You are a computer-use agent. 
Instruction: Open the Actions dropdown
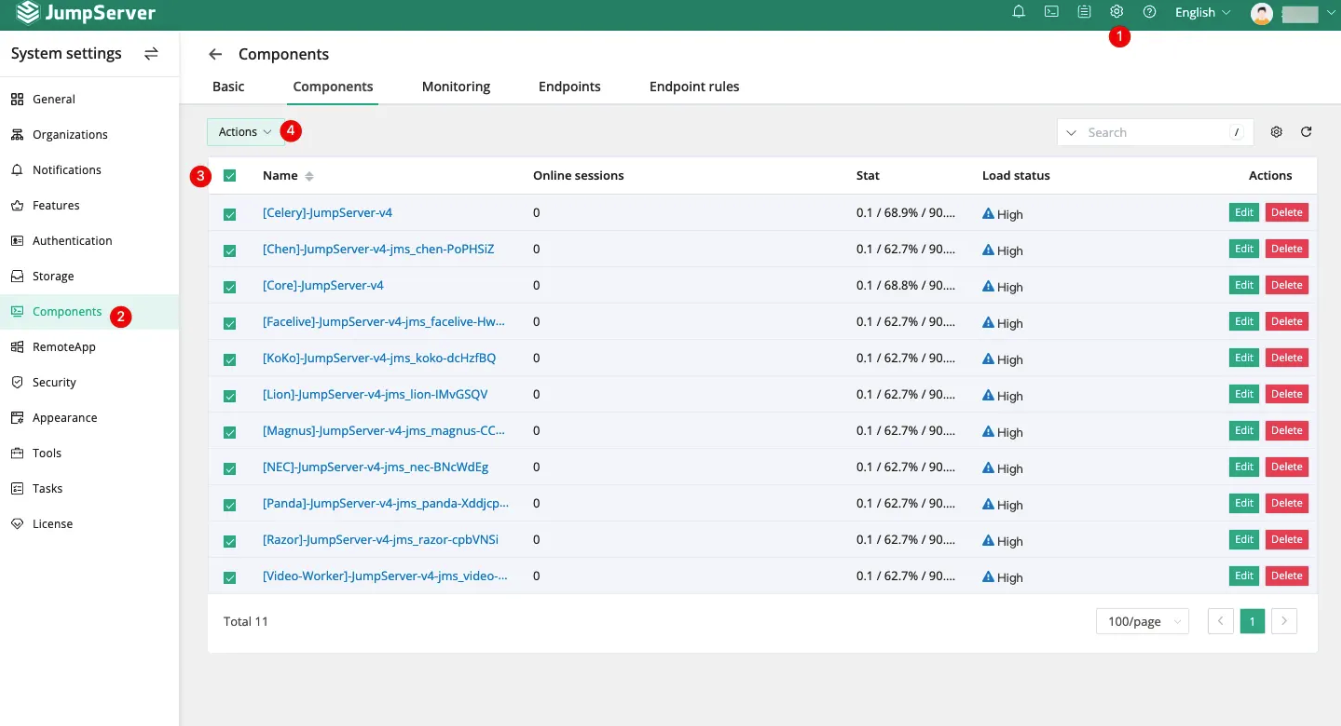246,132
